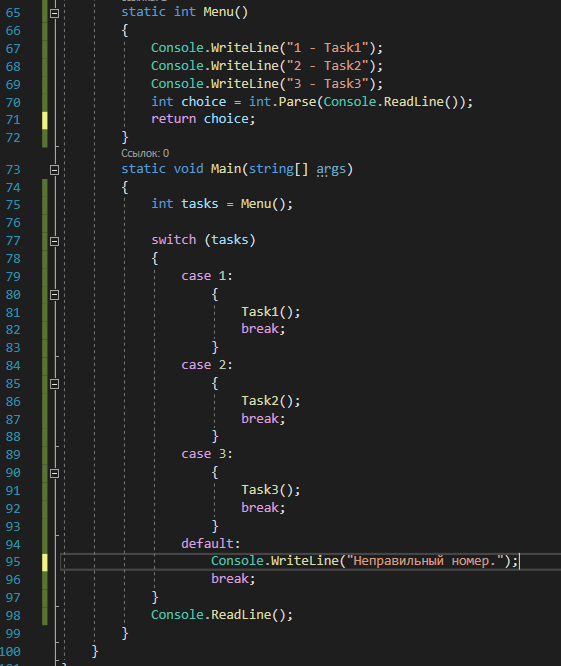Click 'int tasks' declaration on line 75
561x666 pixels.
[184, 204]
